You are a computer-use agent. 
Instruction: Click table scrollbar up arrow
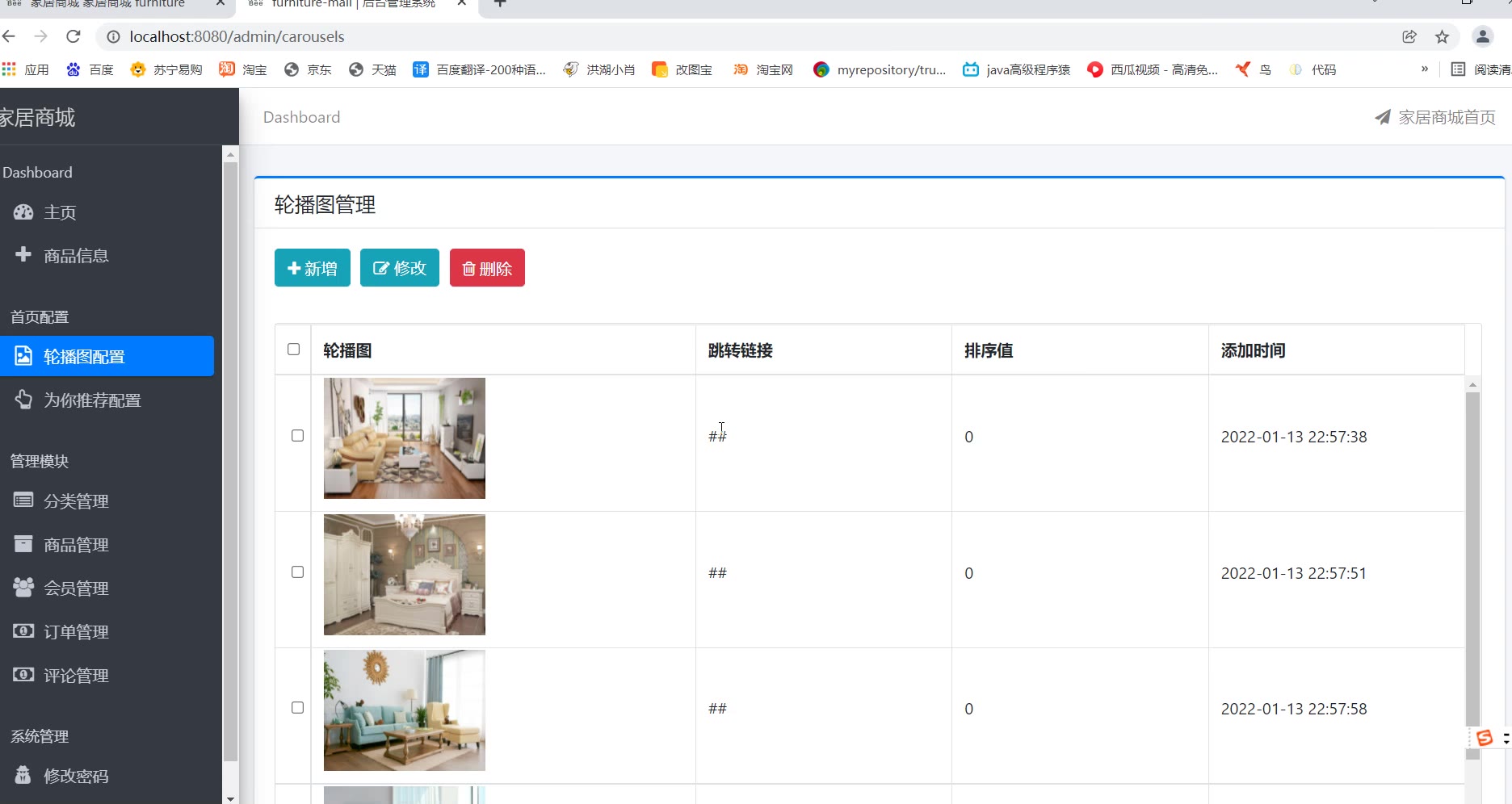click(x=1472, y=385)
